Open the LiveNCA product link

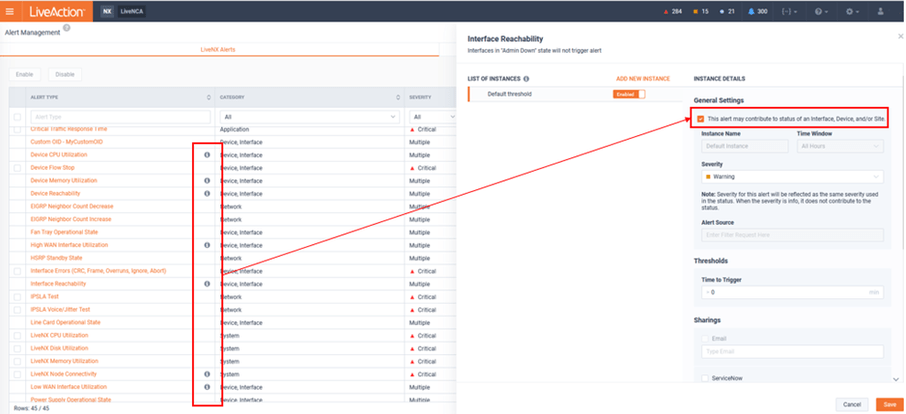click(131, 11)
